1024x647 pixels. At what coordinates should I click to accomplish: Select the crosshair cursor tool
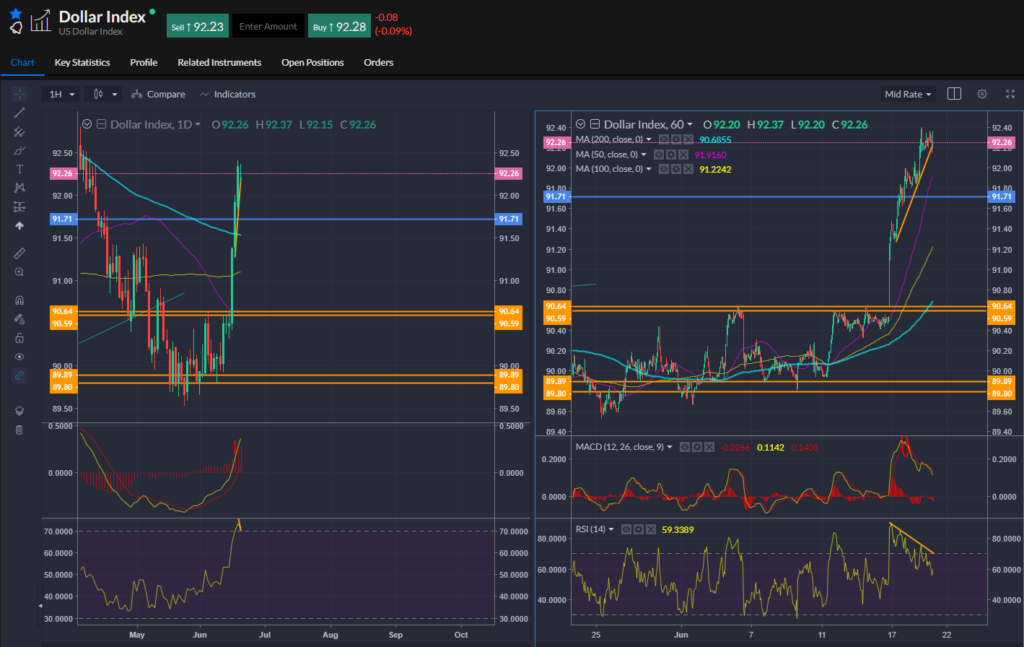pos(20,93)
